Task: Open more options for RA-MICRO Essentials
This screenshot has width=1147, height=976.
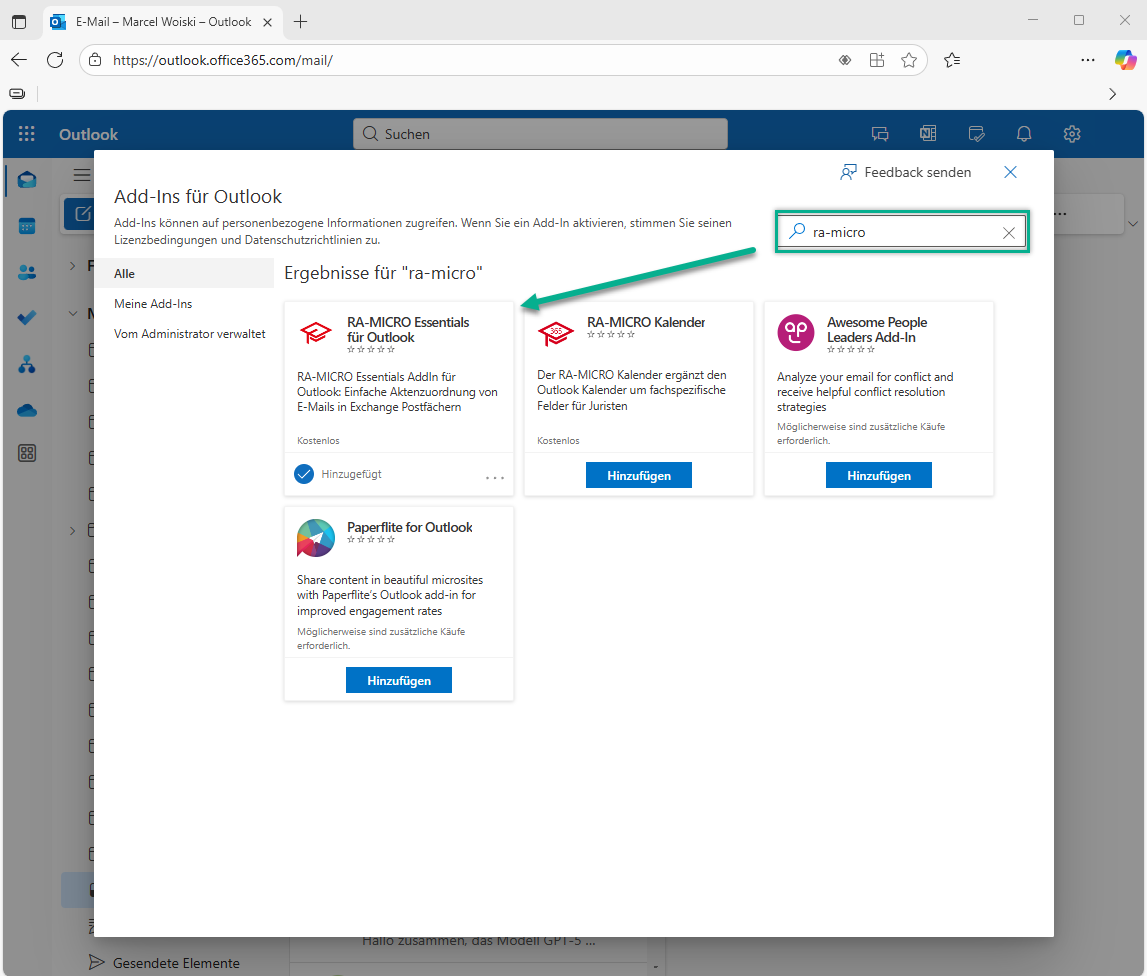Action: (x=495, y=477)
